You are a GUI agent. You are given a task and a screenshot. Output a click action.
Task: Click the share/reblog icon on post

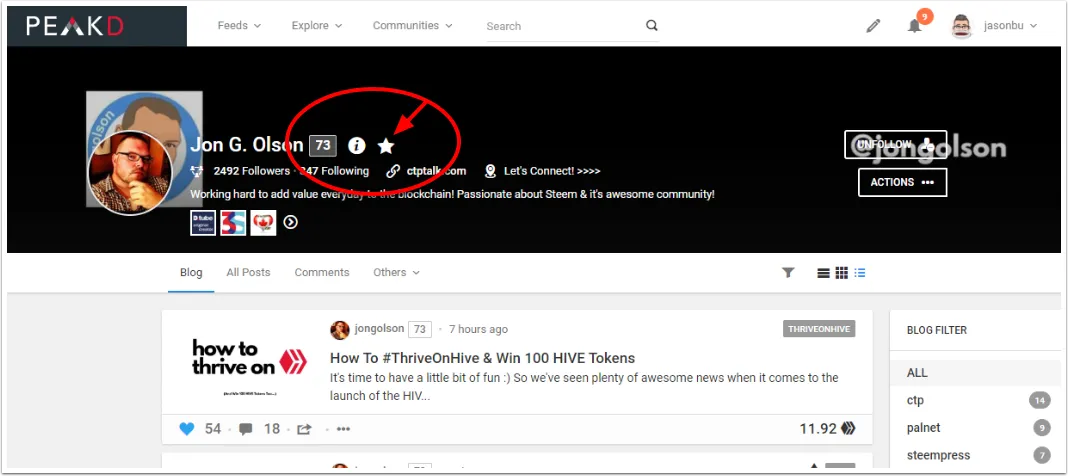pyautogui.click(x=304, y=429)
